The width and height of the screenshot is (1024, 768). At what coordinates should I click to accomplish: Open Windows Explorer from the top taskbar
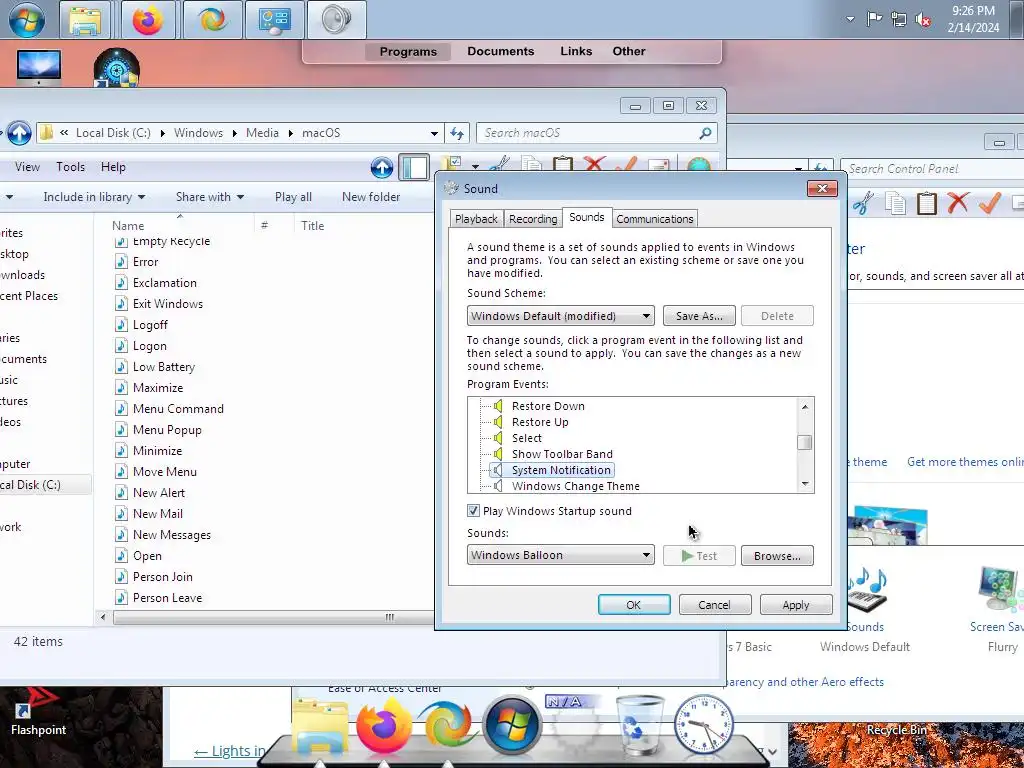tap(85, 20)
